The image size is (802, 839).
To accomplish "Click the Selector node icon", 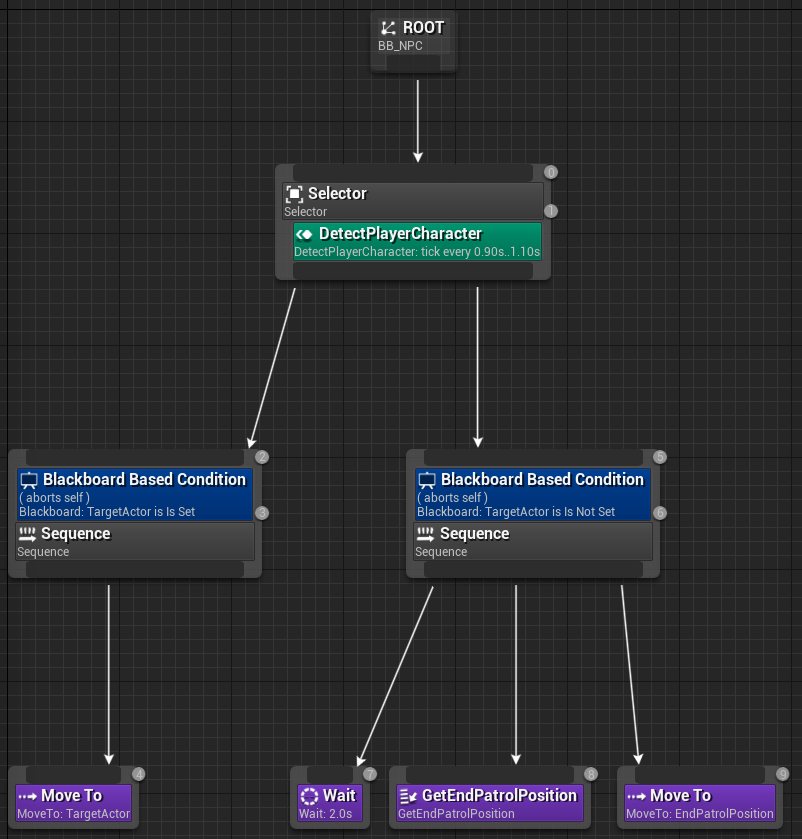I will pos(294,194).
